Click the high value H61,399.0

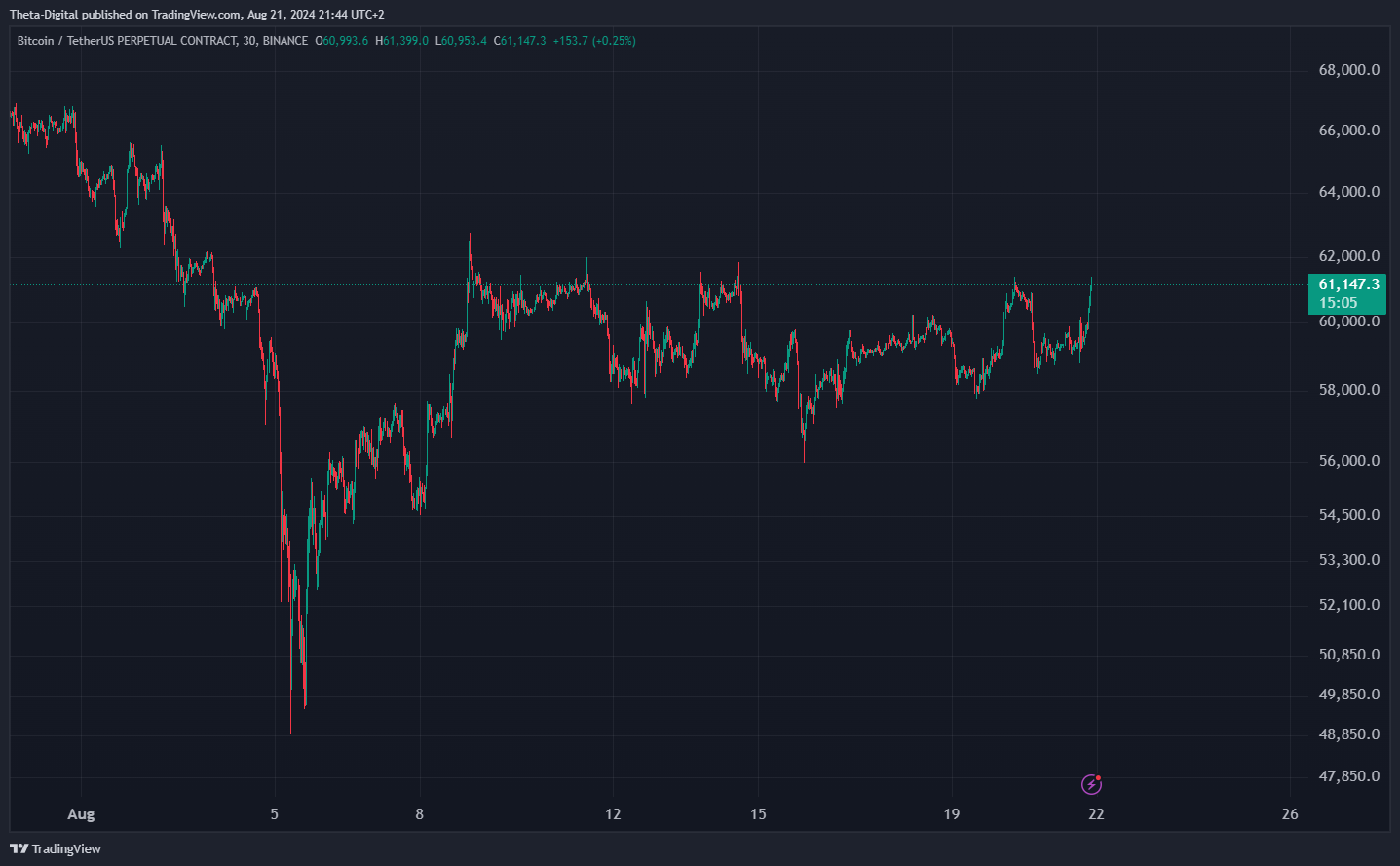pos(401,41)
